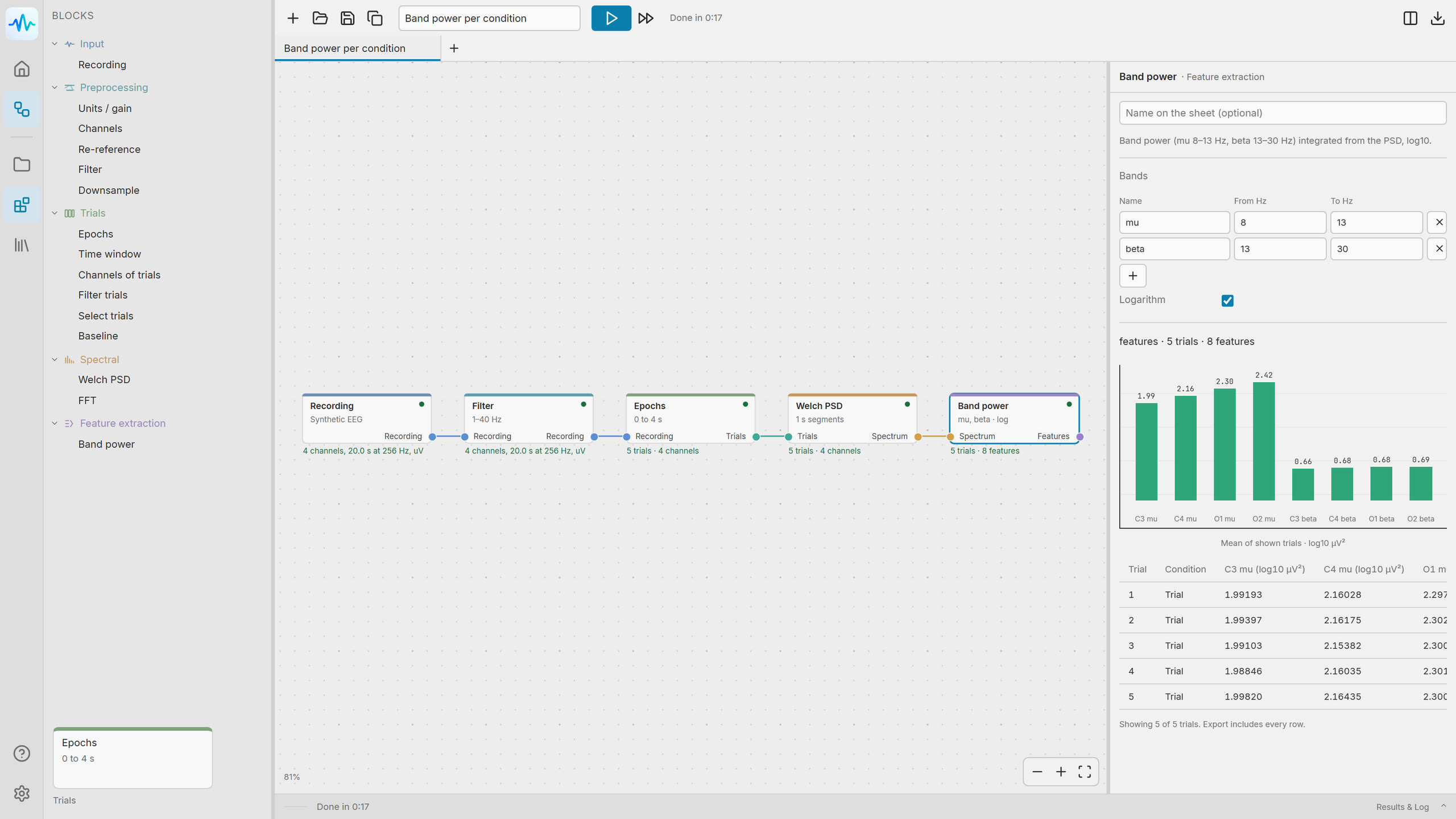1456x819 pixels.
Task: Click the Band power node's Features output port
Action: (x=1080, y=437)
